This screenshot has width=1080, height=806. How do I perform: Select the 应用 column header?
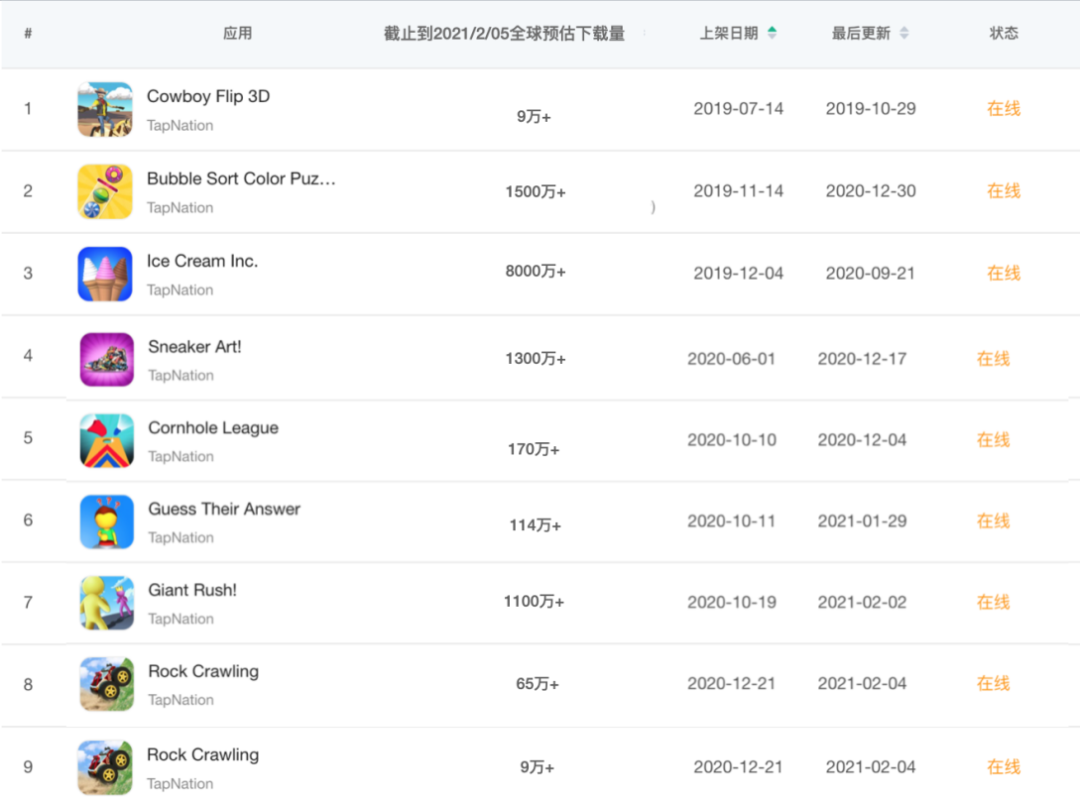click(239, 32)
